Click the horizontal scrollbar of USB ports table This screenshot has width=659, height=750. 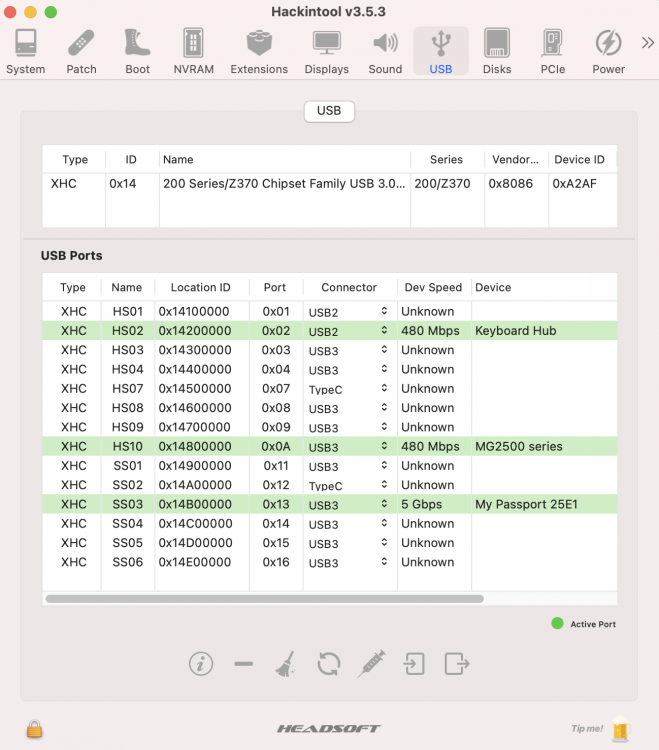(264, 599)
